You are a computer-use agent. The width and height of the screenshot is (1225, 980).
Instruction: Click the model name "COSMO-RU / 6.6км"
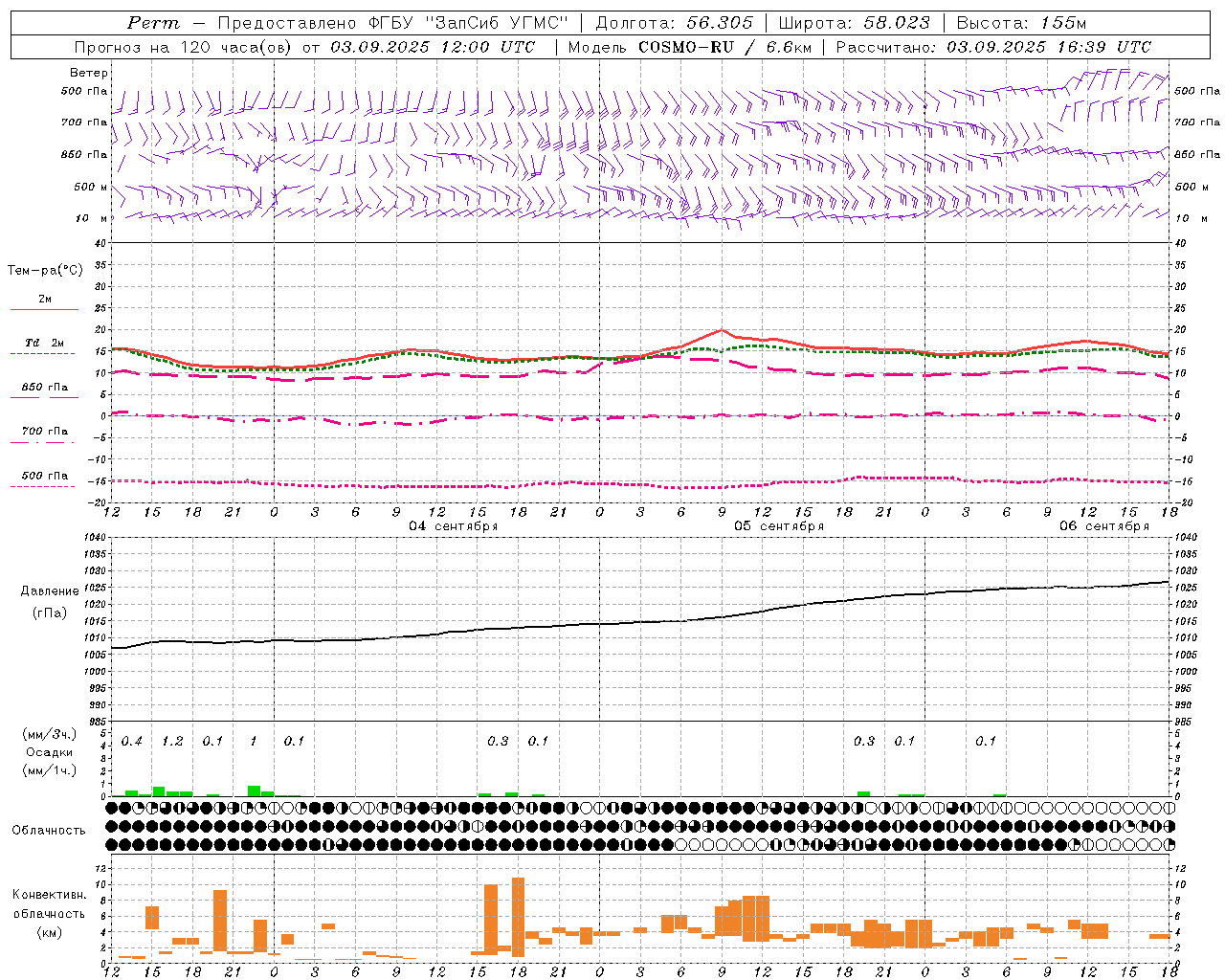click(x=724, y=47)
